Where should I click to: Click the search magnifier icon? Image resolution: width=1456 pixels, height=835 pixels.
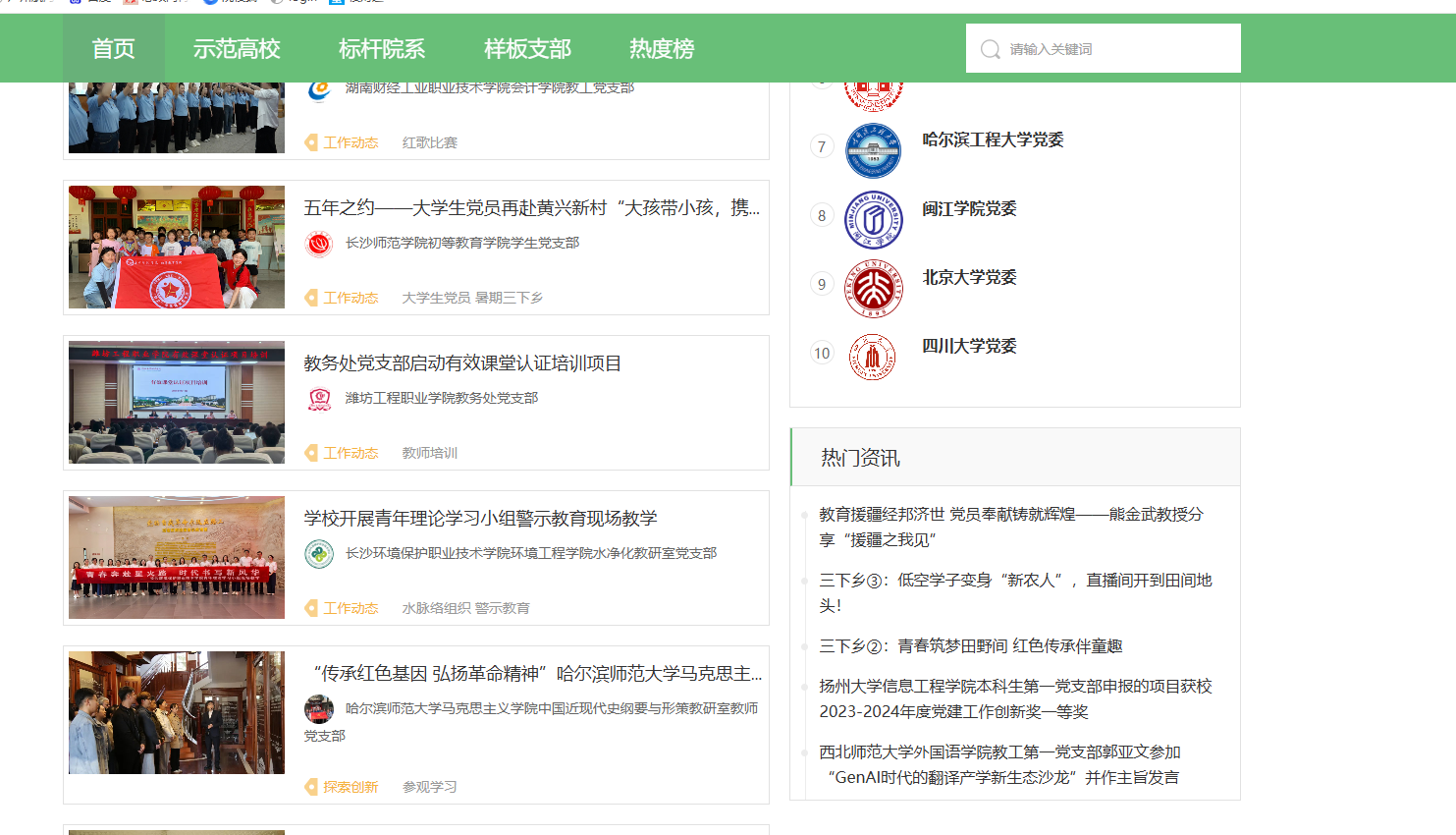(991, 49)
